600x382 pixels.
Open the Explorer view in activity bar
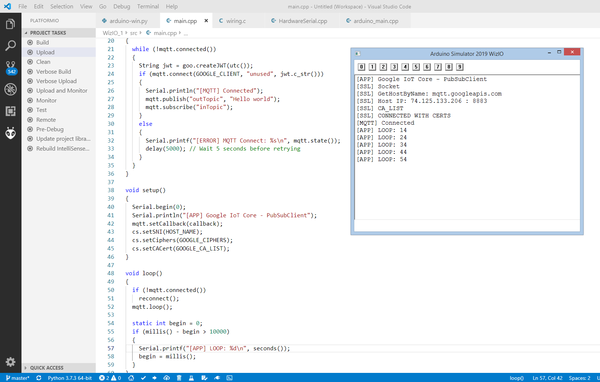click(x=10, y=24)
